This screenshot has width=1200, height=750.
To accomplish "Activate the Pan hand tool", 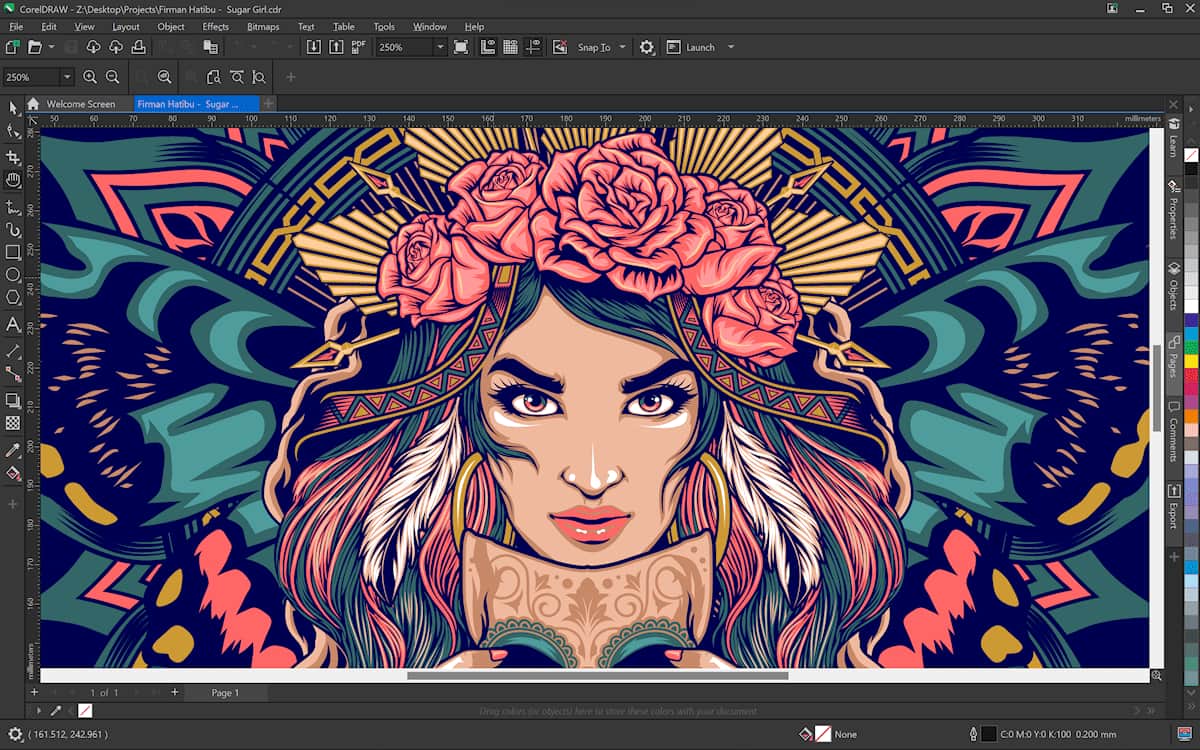I will pyautogui.click(x=13, y=181).
